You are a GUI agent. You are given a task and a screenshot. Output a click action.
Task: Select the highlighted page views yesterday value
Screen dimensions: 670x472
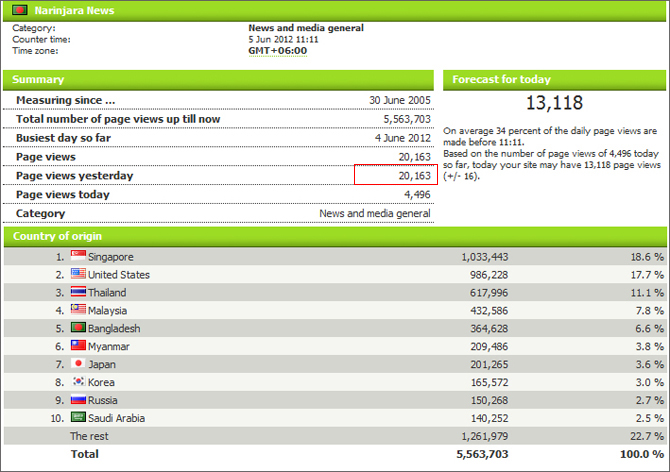tap(395, 176)
